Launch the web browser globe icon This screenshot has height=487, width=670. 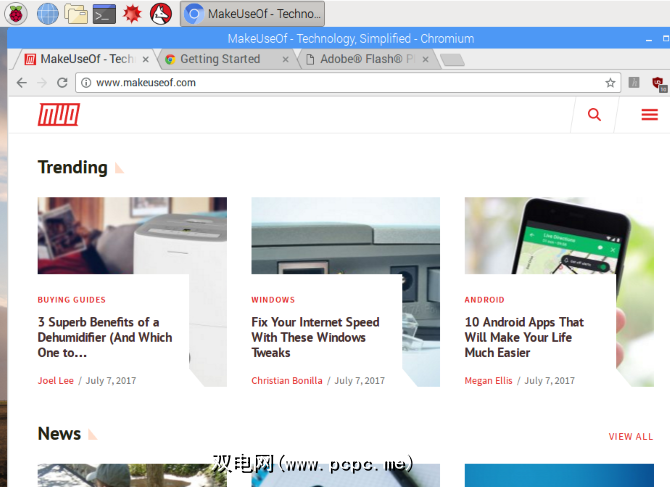click(47, 14)
